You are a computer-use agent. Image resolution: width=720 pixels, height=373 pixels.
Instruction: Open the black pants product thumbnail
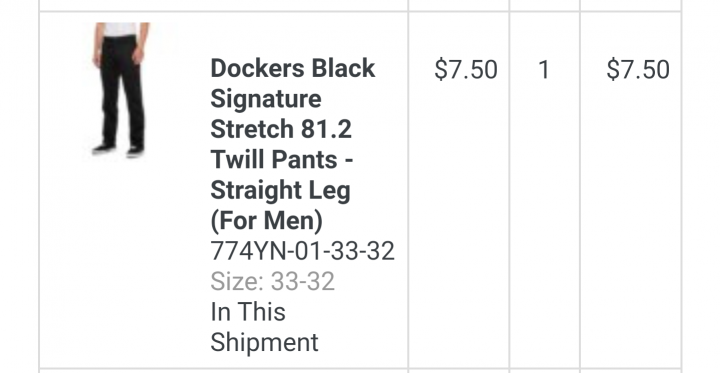(x=121, y=90)
